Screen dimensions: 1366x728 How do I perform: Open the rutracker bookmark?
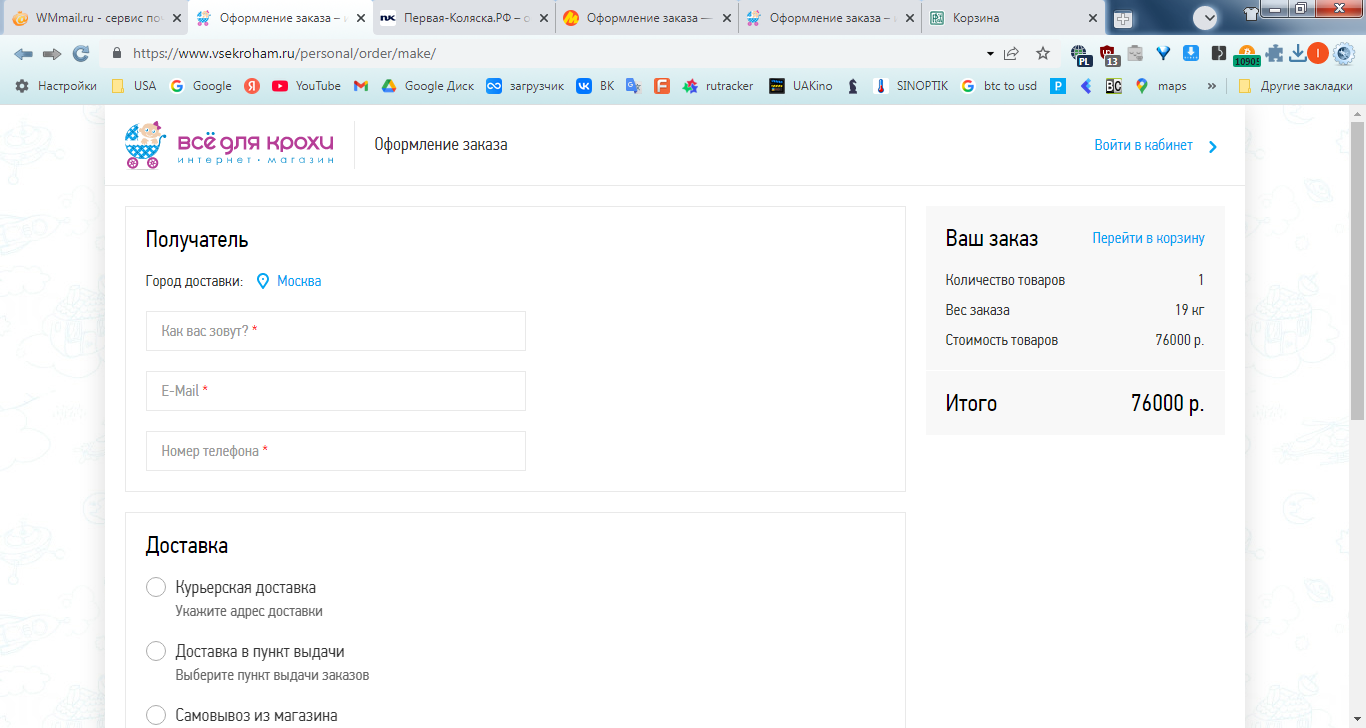(x=718, y=86)
